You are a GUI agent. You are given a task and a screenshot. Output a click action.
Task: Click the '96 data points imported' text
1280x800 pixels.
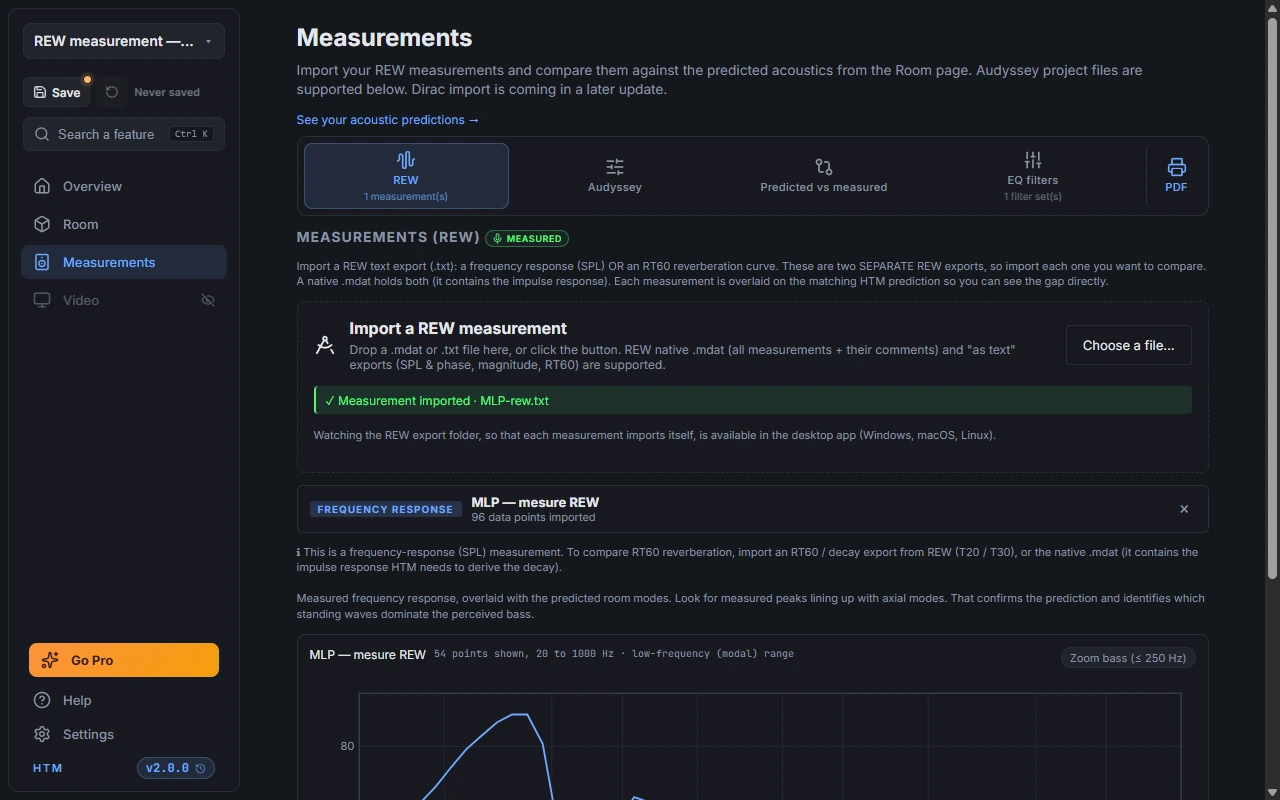click(x=533, y=517)
